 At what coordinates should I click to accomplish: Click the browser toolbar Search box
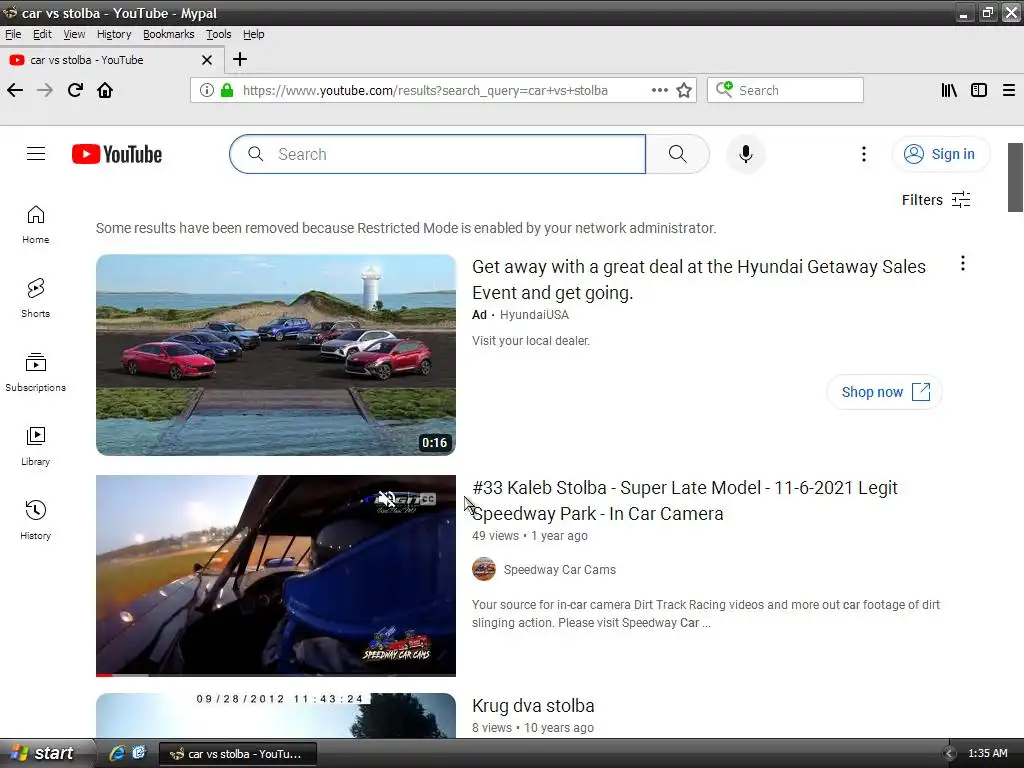[x=786, y=90]
